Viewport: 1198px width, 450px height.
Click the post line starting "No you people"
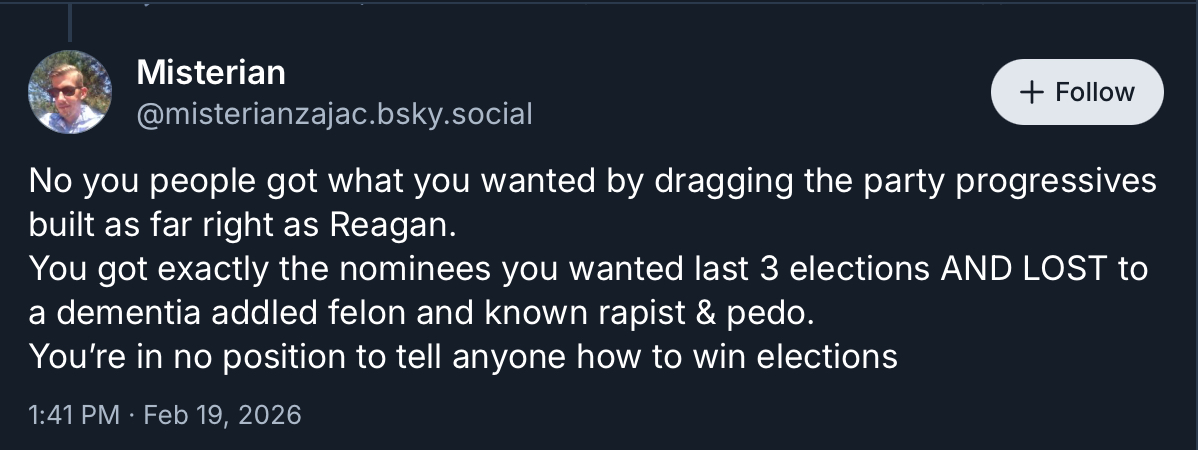coord(592,182)
